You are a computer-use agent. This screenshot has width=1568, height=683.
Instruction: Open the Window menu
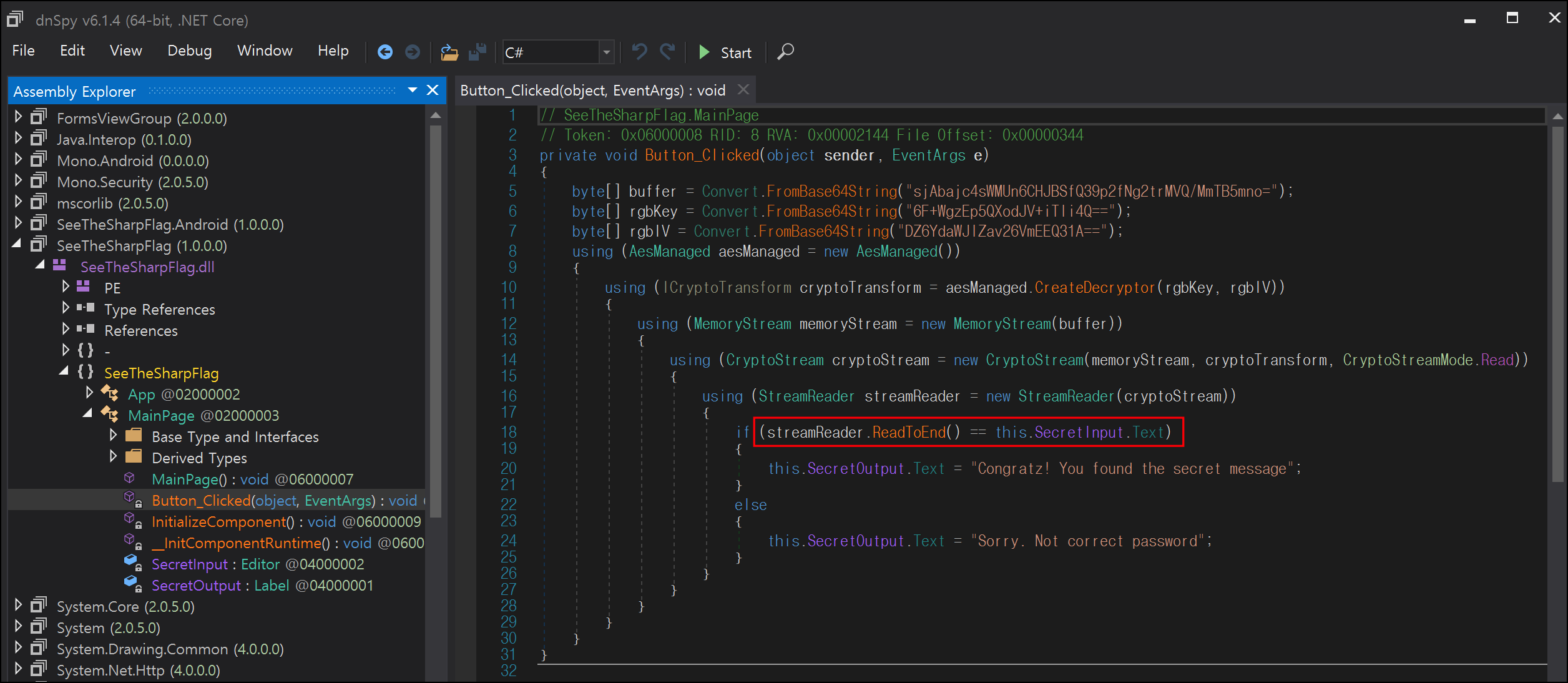click(x=265, y=51)
